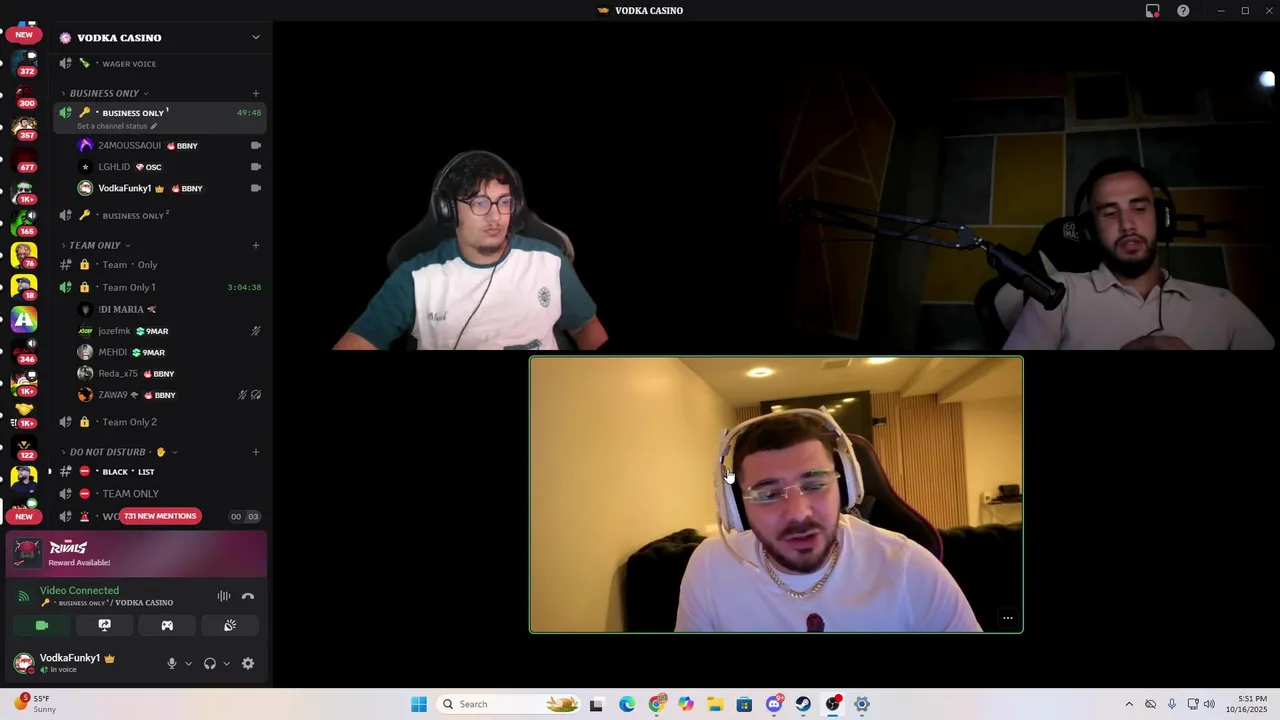Share your screen button in voice panel
Screen dimensions: 1280x720
coord(104,625)
